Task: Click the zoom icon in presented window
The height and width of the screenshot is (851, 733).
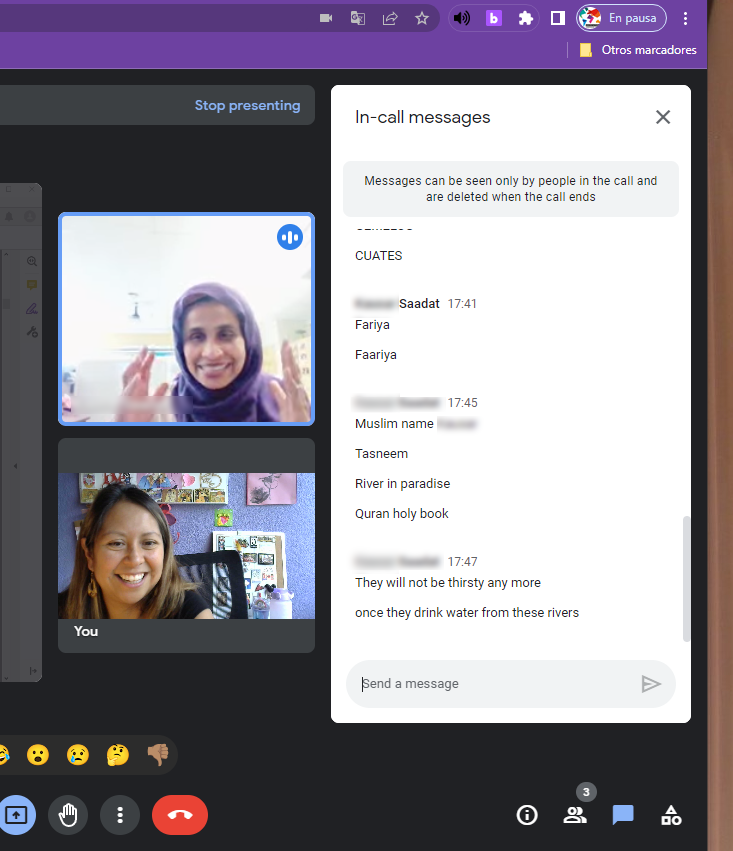Action: (32, 262)
